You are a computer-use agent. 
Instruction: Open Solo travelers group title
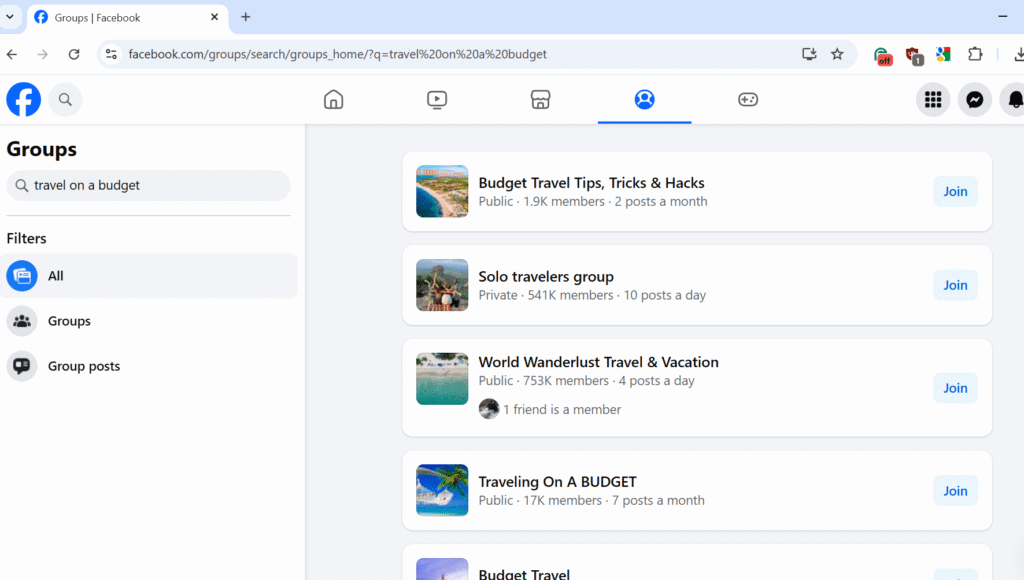(546, 276)
